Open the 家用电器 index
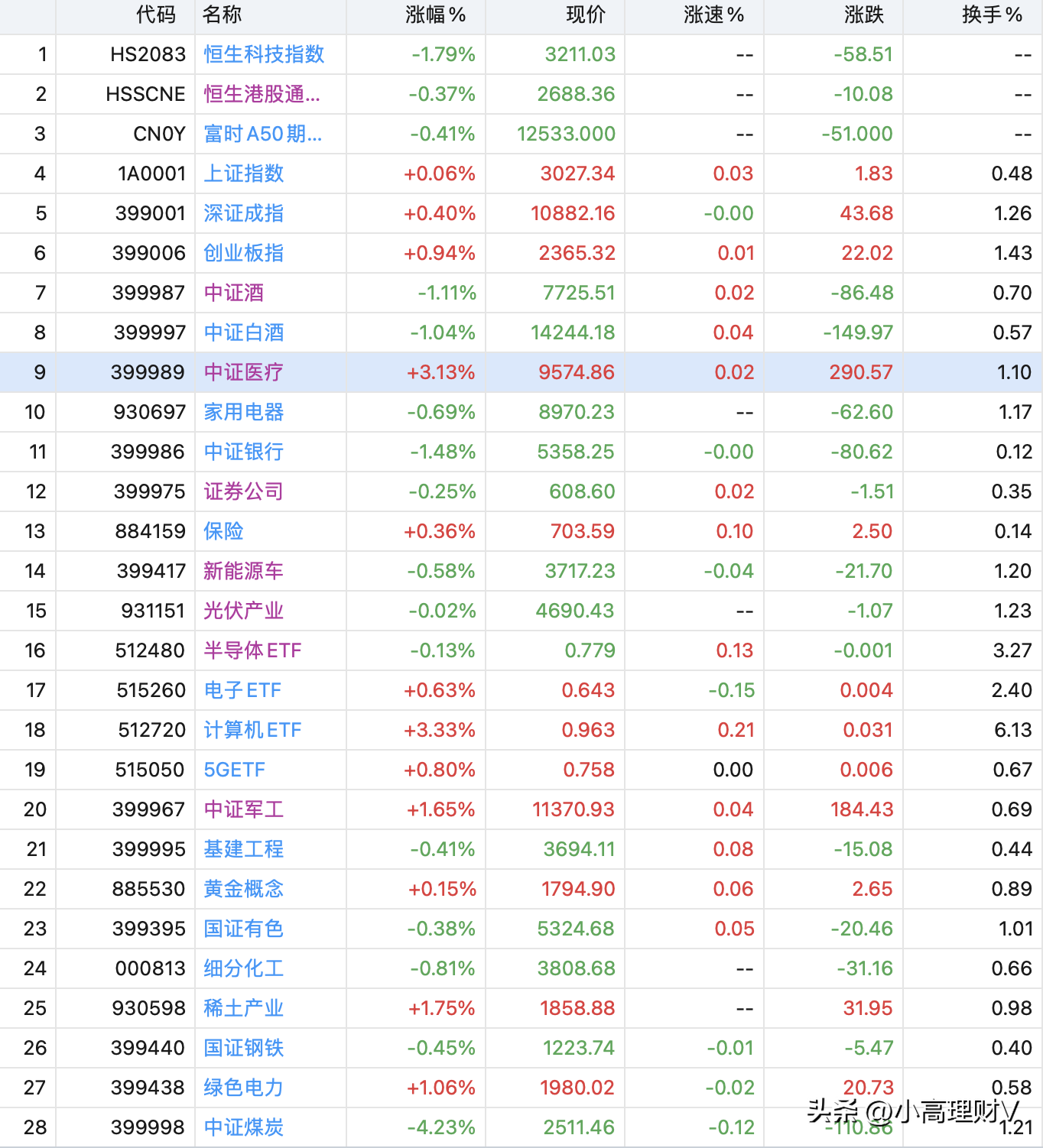Screen dimensions: 1043x1148 pyautogui.click(x=244, y=412)
